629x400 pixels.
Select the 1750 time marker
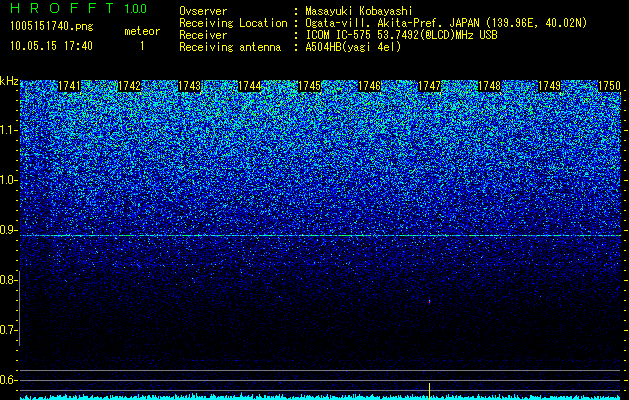pyautogui.click(x=609, y=86)
